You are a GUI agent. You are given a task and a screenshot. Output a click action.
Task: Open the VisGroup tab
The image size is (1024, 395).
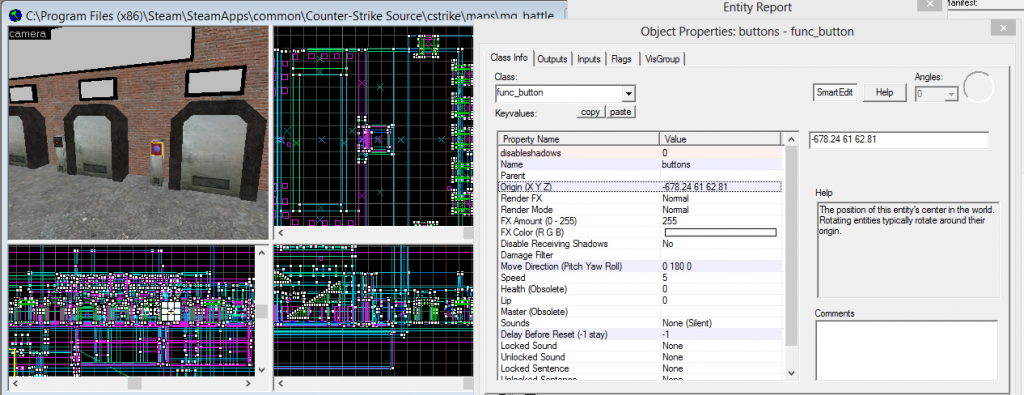point(662,59)
